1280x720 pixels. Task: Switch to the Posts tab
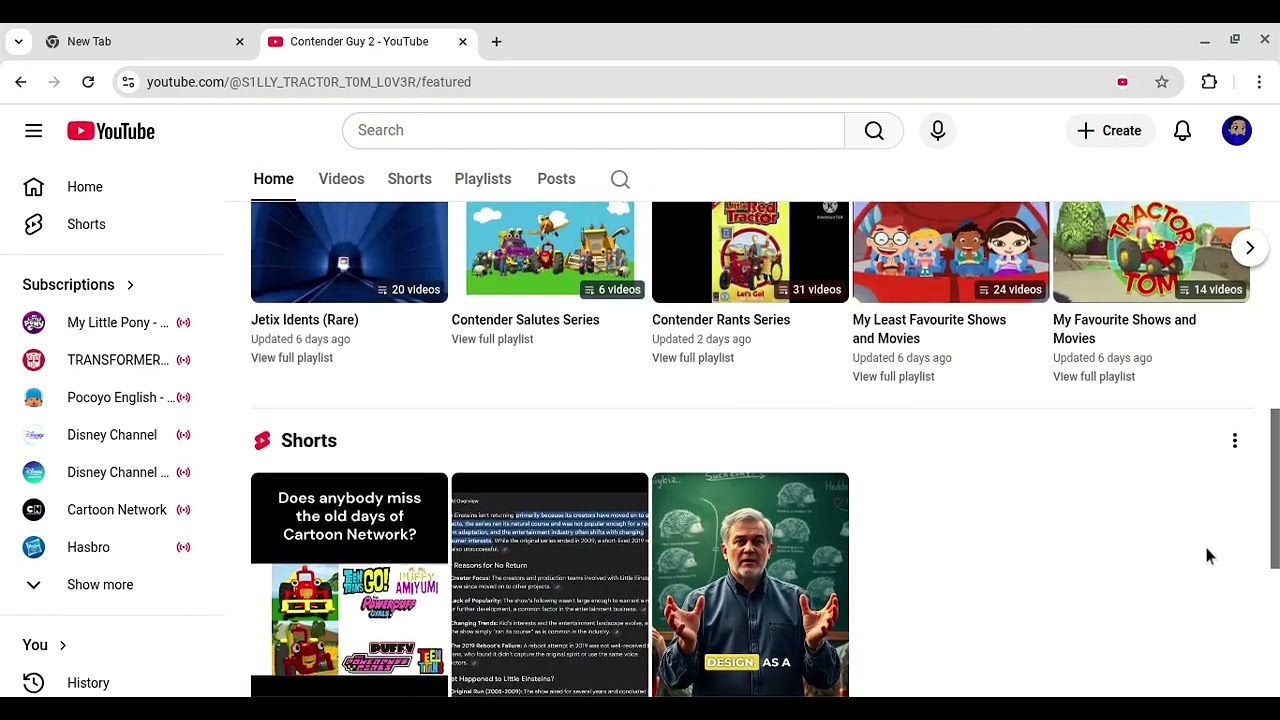(556, 179)
